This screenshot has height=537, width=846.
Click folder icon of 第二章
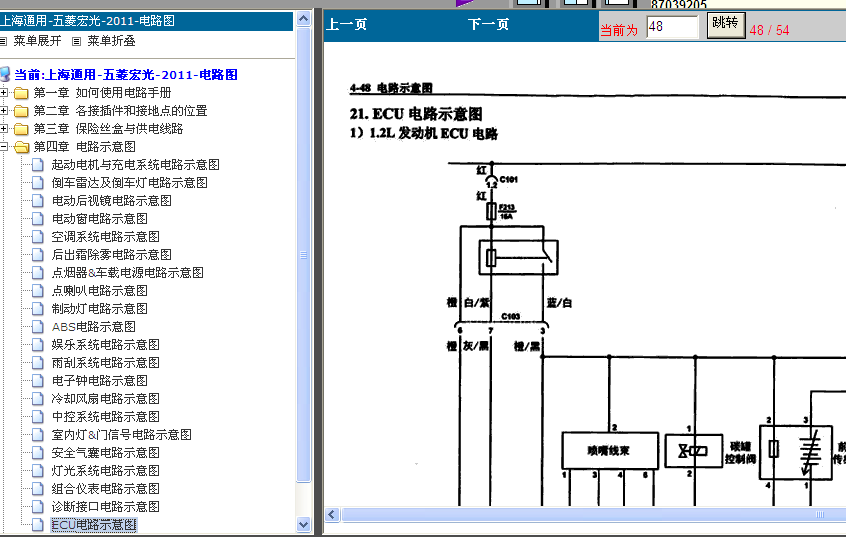point(21,111)
